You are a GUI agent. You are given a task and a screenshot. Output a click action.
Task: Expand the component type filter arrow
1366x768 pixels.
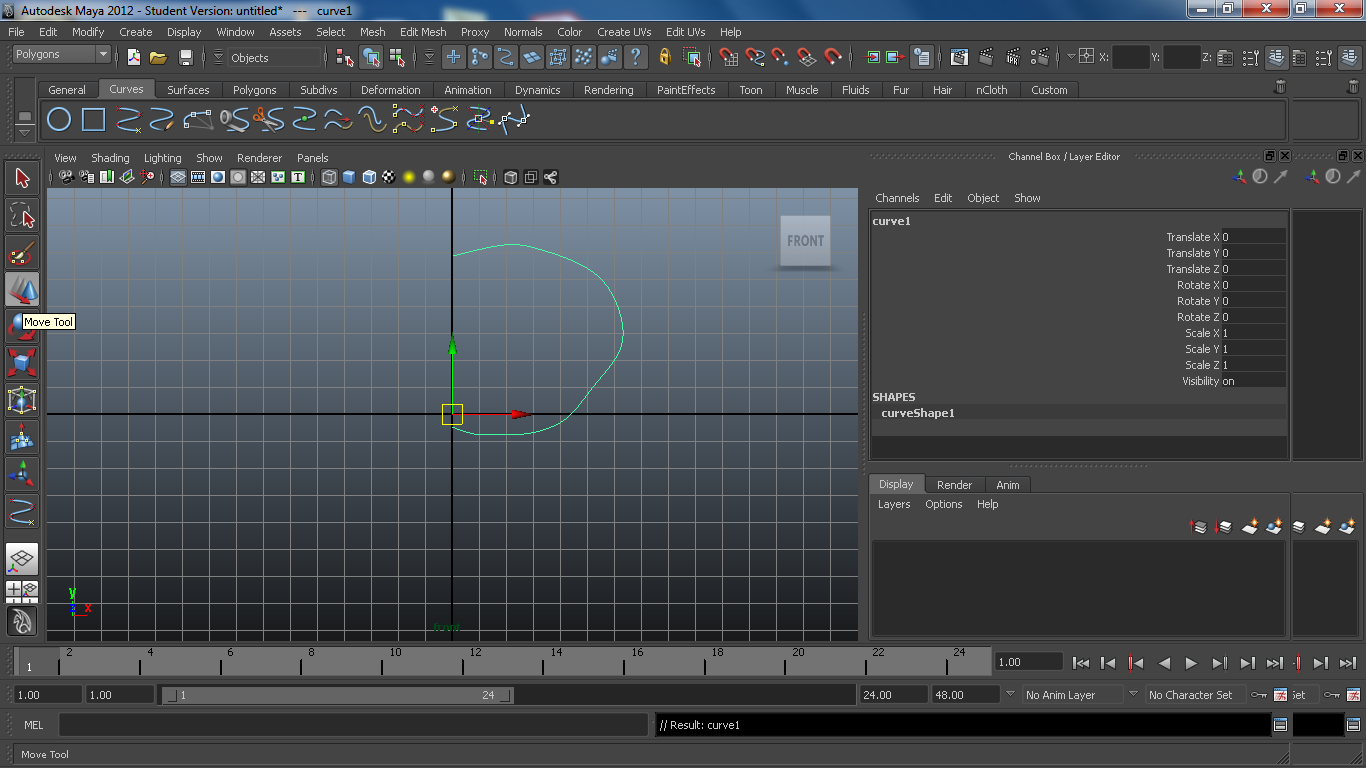(x=430, y=57)
